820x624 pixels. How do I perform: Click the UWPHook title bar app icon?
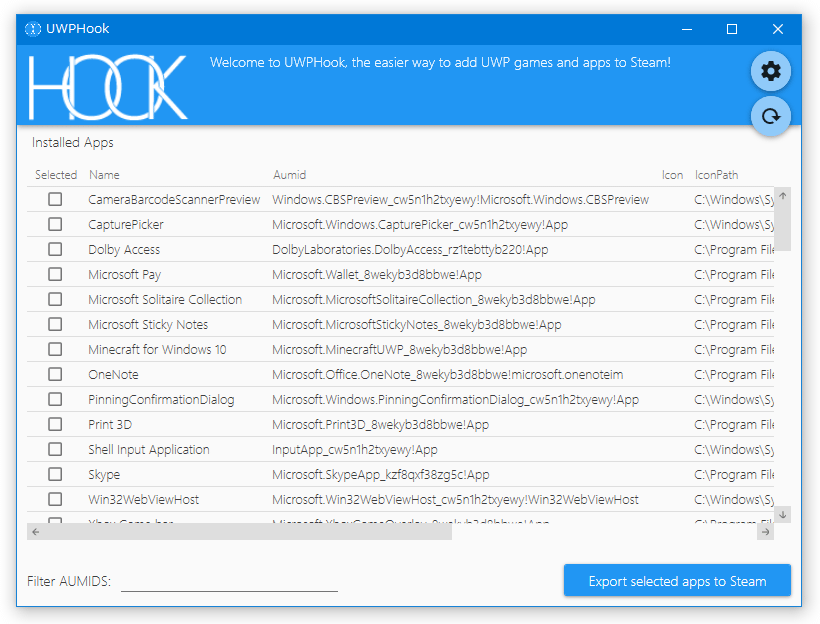[x=33, y=29]
